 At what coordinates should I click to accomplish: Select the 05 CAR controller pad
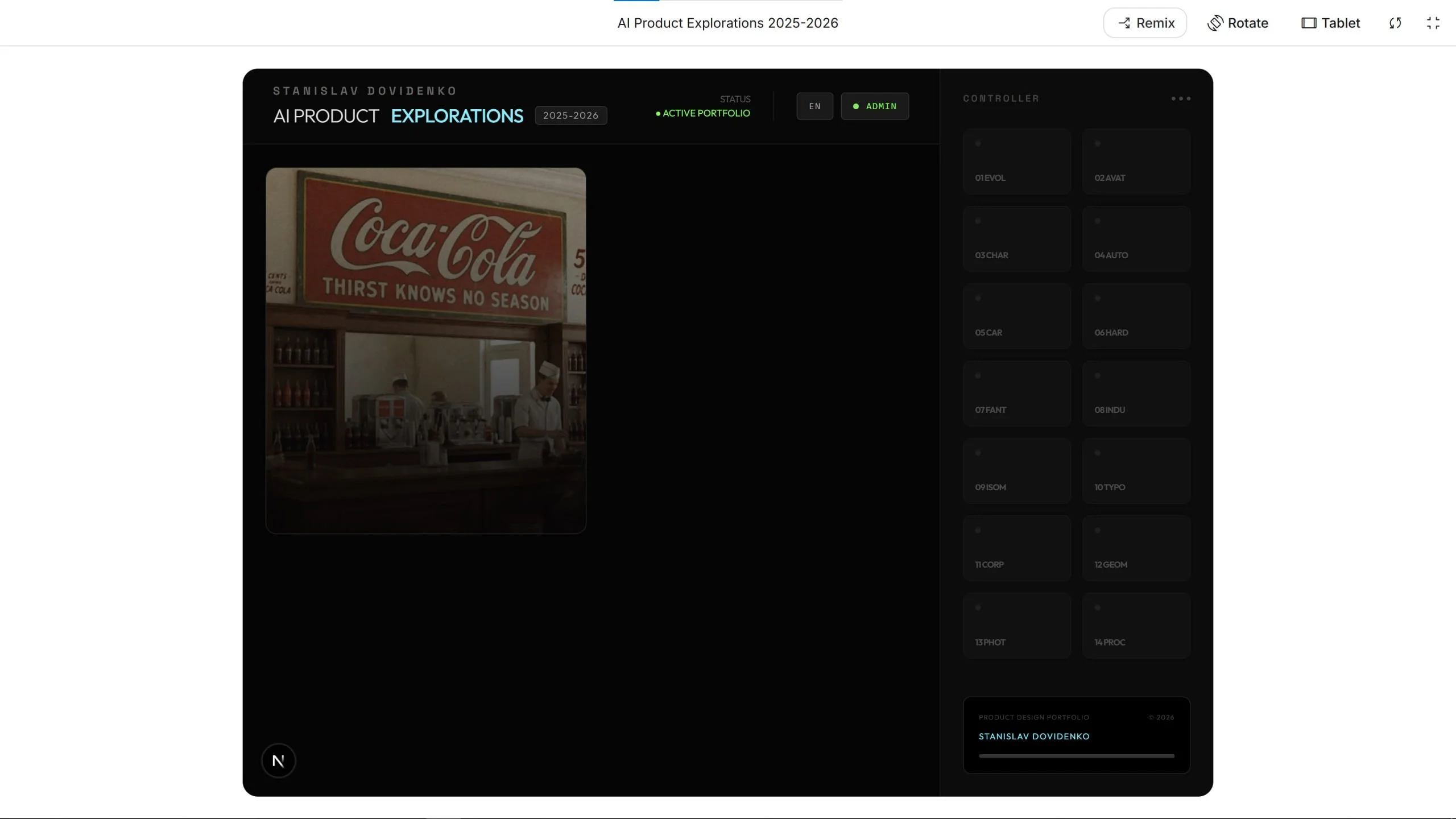pyautogui.click(x=1017, y=316)
